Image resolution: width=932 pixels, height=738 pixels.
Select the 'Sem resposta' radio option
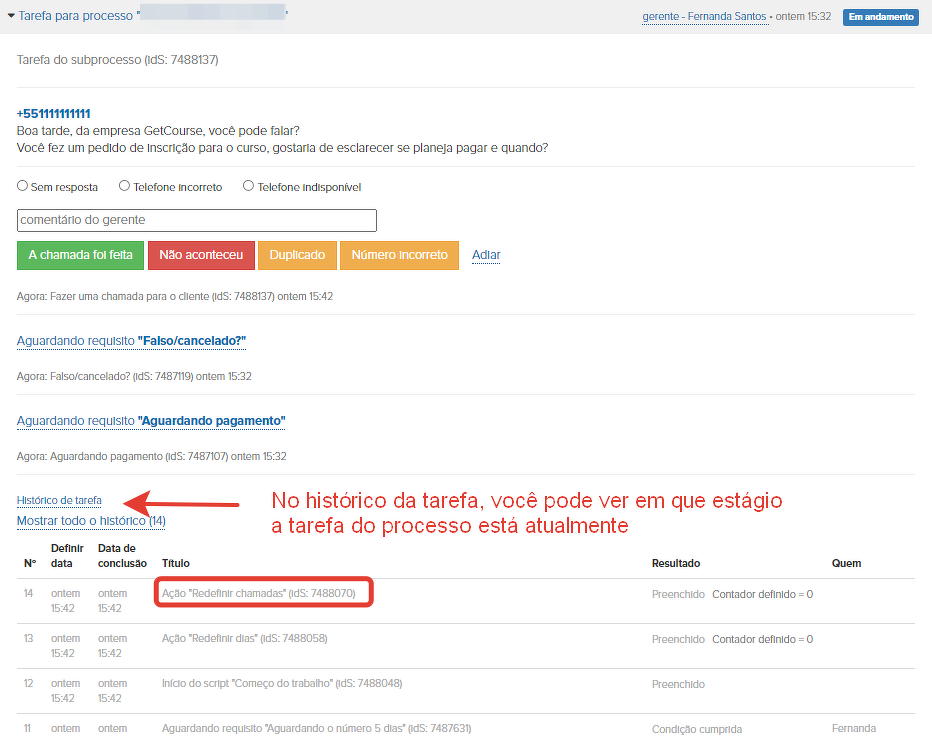[23, 186]
